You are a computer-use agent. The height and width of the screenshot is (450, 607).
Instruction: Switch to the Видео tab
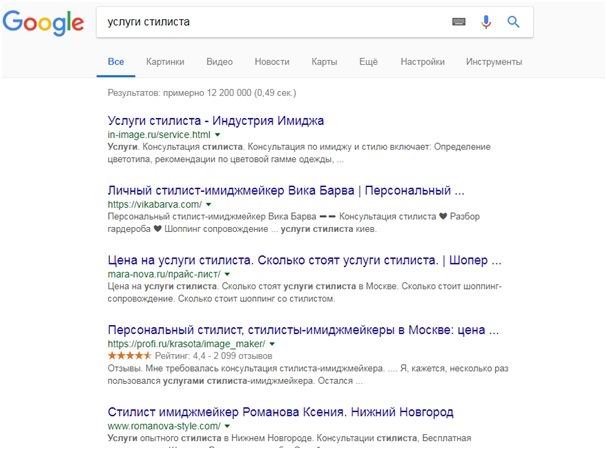tap(219, 62)
